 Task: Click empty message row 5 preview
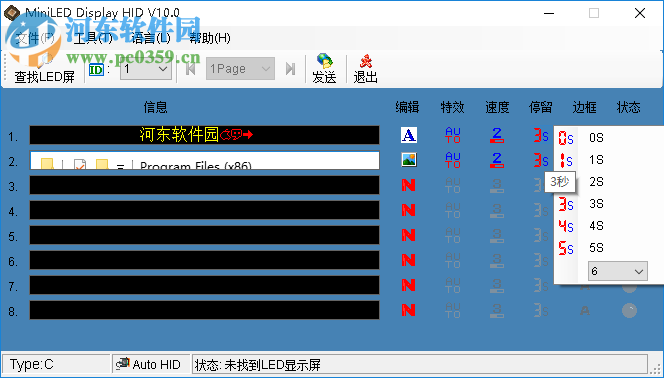coord(205,235)
